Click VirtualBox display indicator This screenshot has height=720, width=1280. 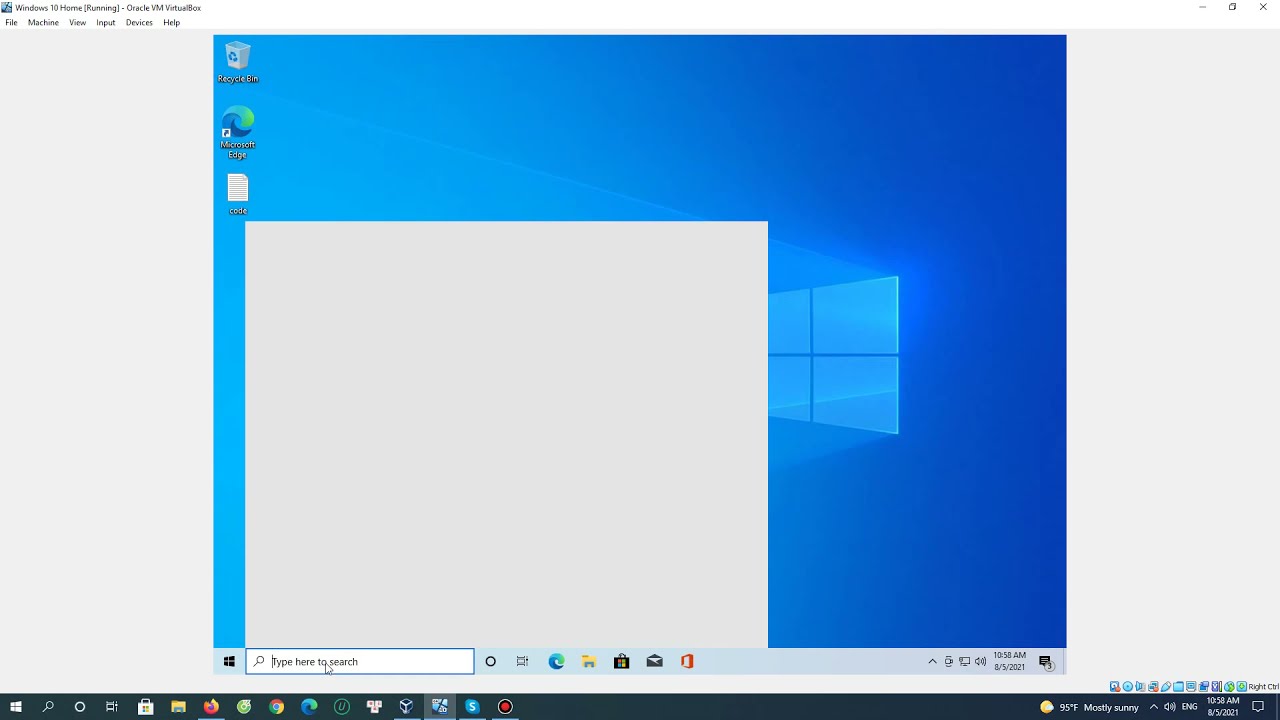click(x=1191, y=686)
